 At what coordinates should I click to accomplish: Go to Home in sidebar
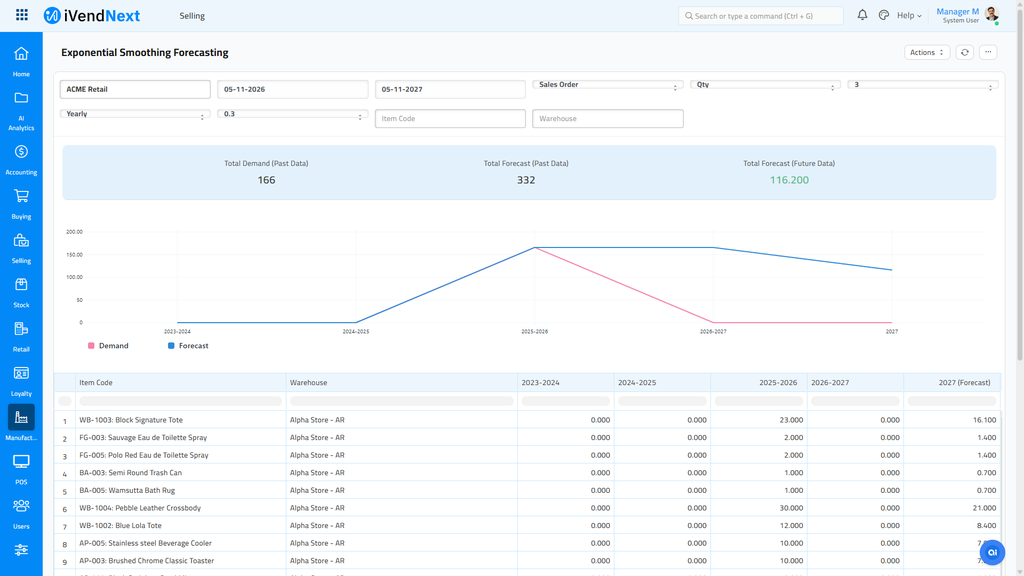tap(21, 54)
